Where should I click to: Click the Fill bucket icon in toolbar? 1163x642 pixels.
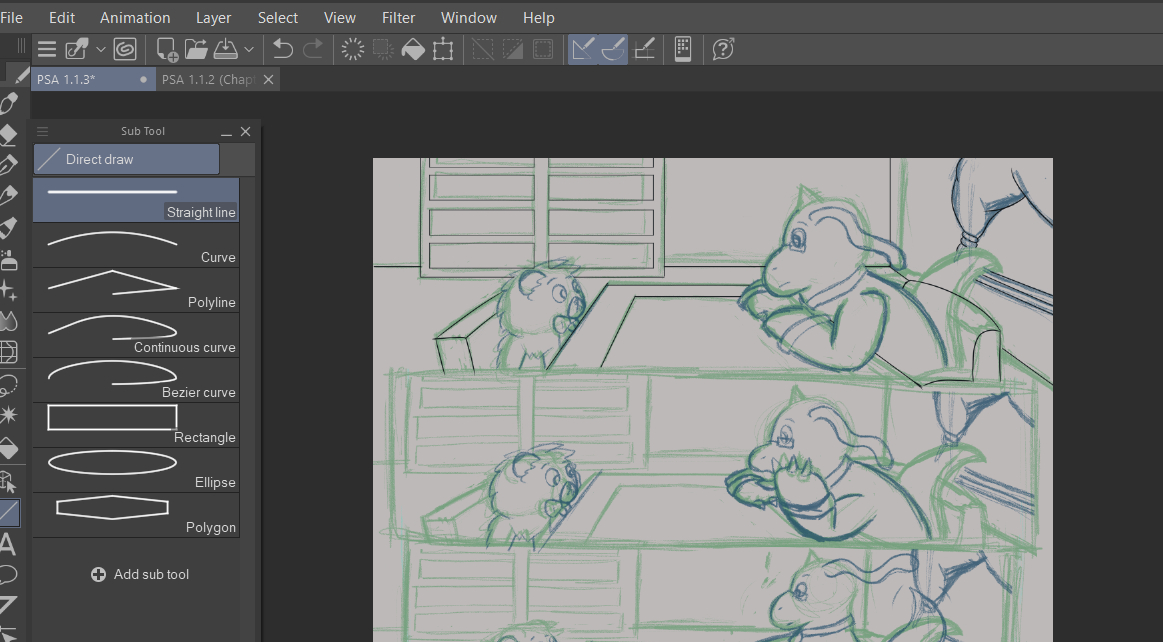(x=413, y=49)
